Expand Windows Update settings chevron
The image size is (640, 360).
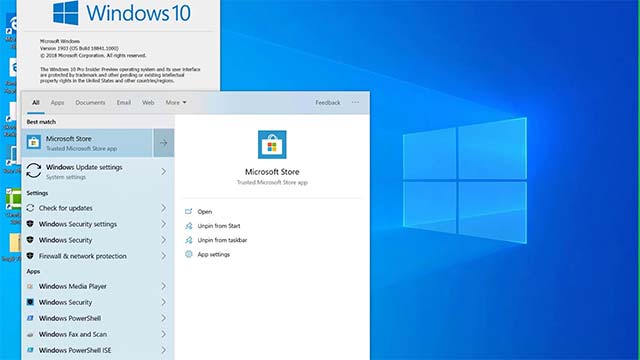tap(164, 171)
